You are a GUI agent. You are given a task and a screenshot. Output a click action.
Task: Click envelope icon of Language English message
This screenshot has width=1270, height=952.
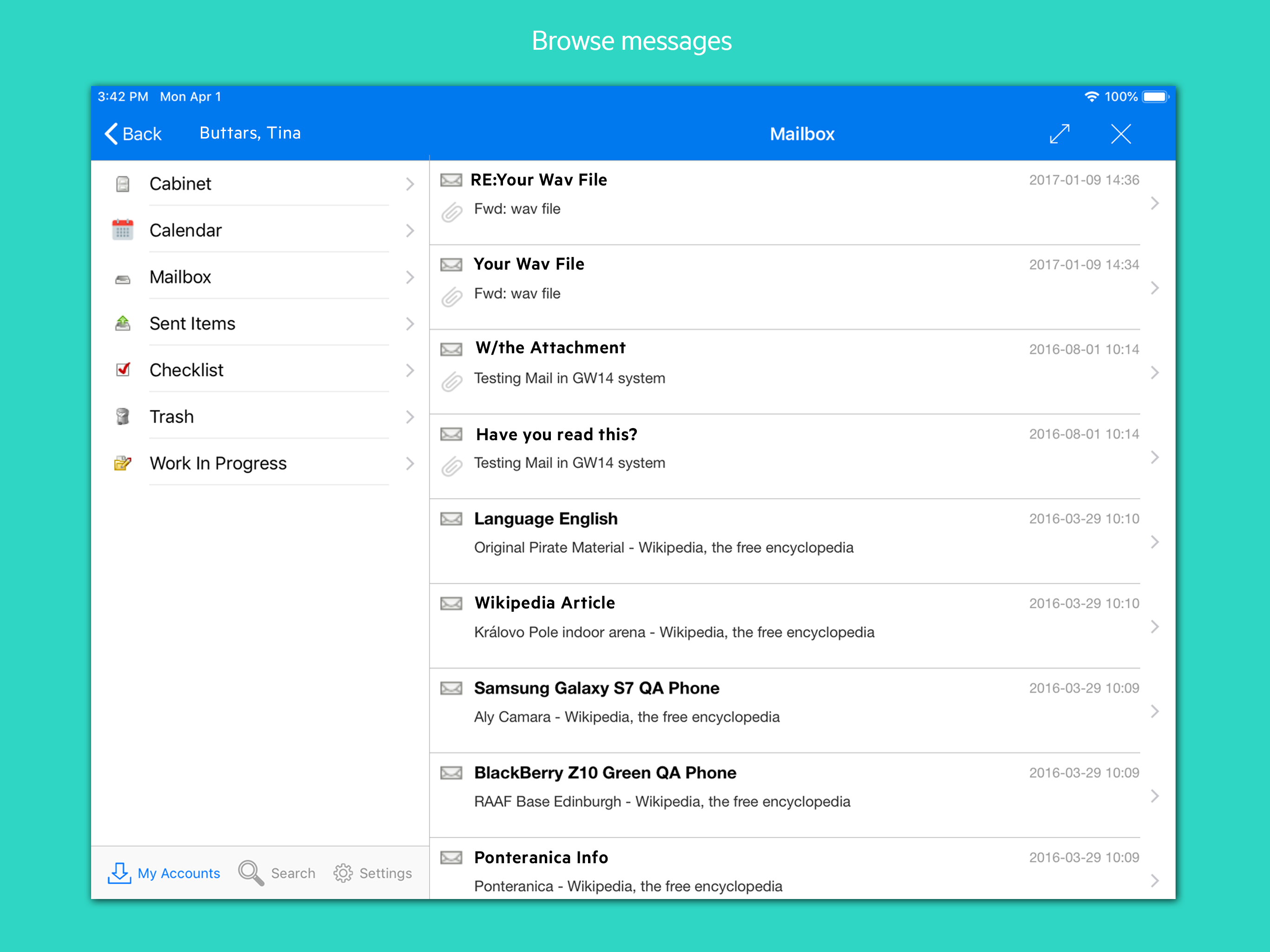click(x=451, y=519)
